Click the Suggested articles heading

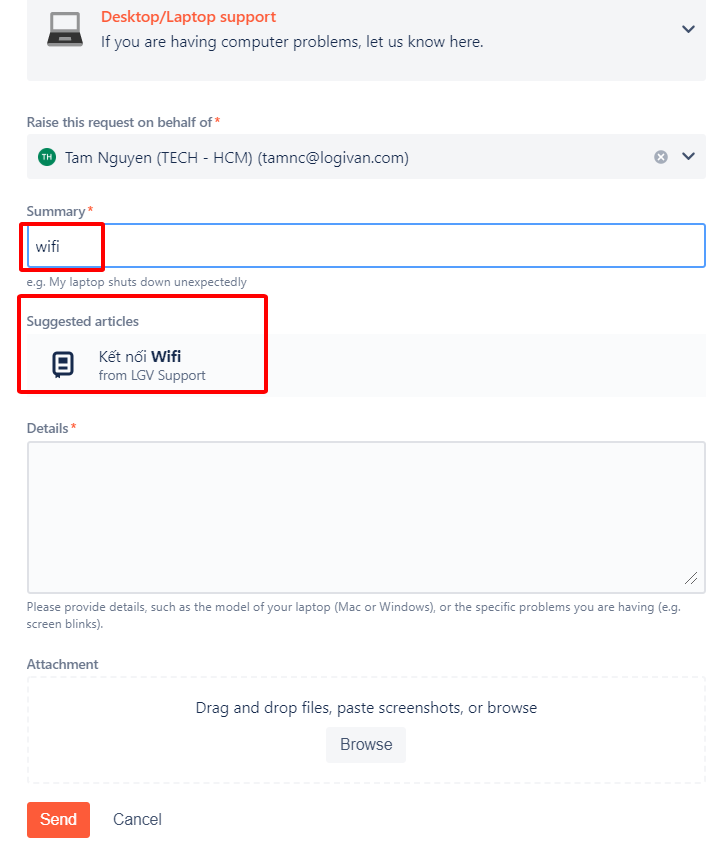(x=82, y=321)
